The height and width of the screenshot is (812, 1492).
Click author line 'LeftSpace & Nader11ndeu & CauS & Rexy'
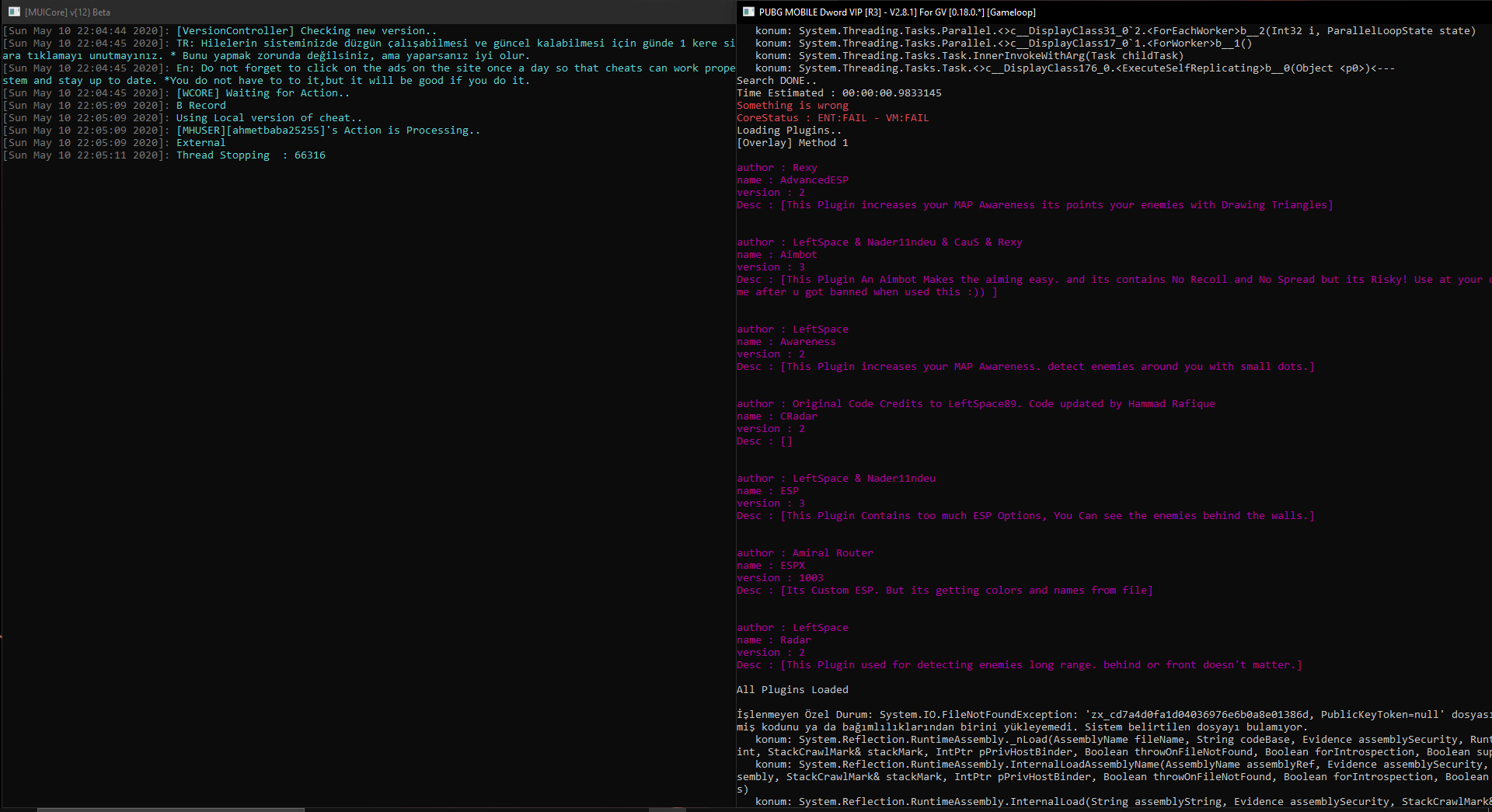tap(880, 242)
